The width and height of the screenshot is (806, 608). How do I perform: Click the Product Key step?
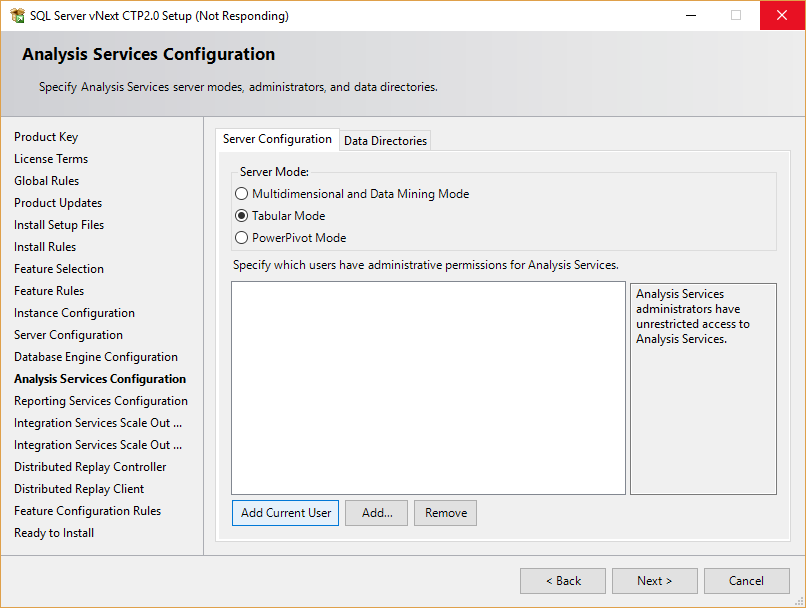click(46, 137)
